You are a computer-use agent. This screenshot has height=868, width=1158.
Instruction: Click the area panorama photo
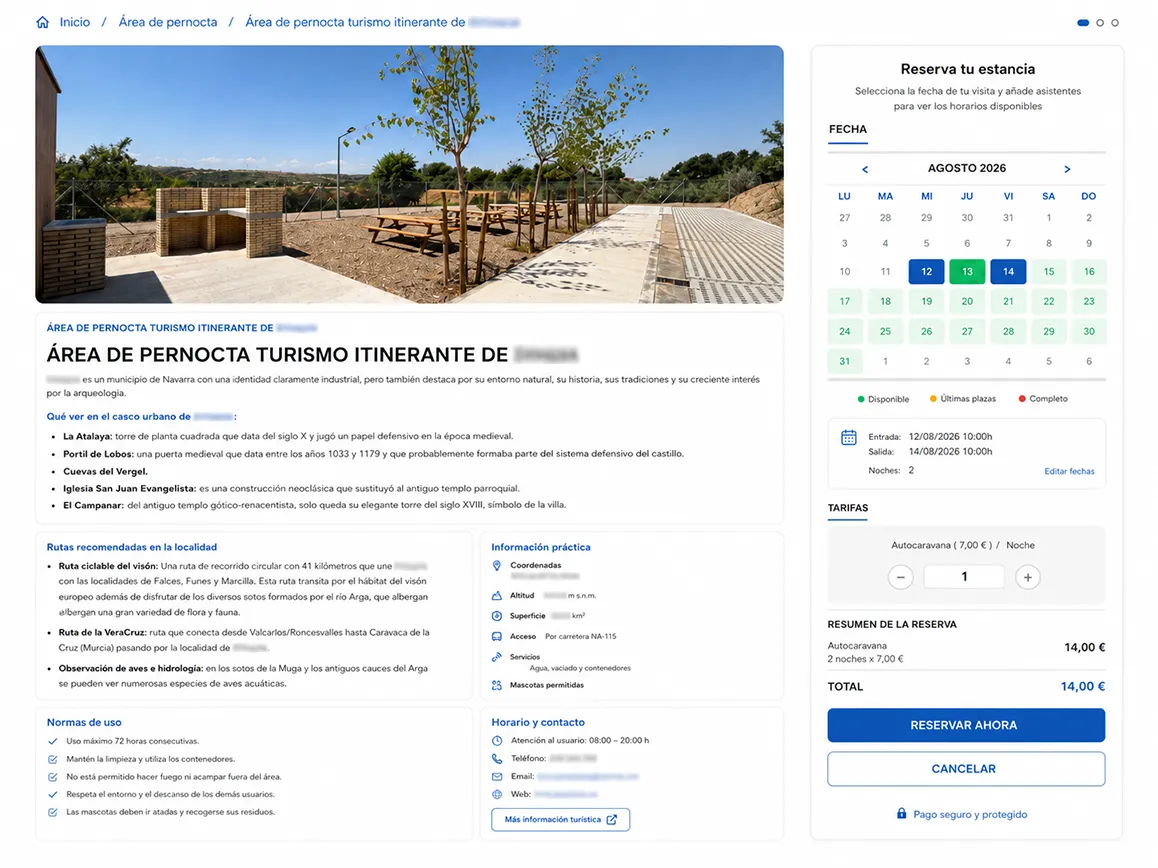(409, 174)
